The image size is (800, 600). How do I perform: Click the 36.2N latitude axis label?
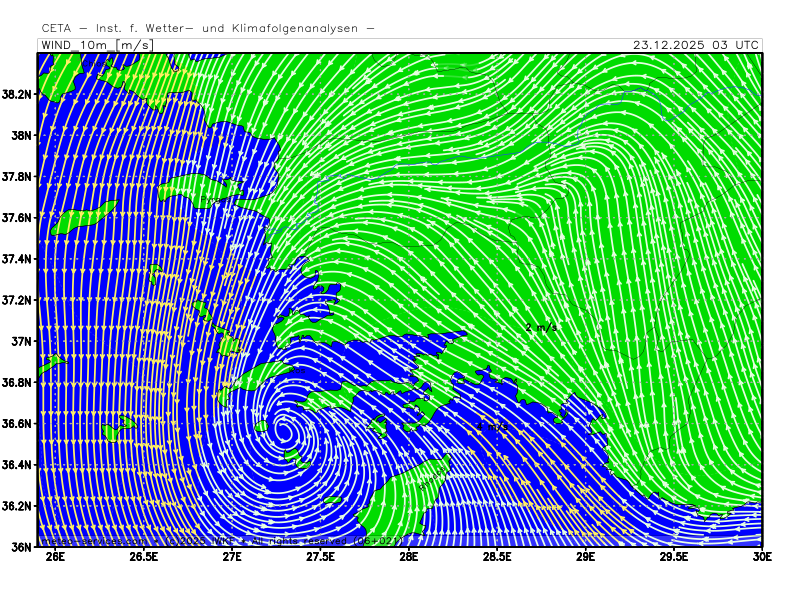(19, 506)
